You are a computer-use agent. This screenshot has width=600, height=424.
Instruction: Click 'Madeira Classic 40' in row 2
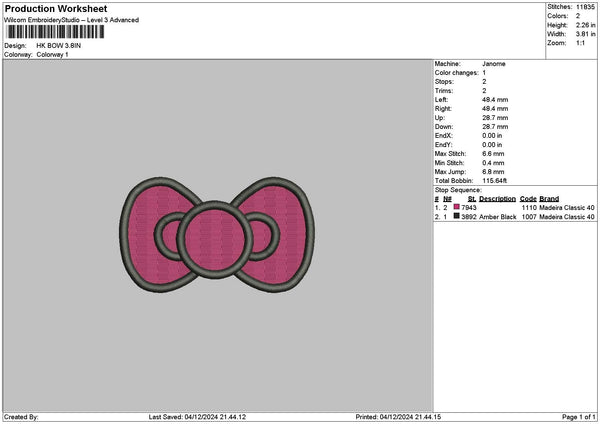(567, 217)
